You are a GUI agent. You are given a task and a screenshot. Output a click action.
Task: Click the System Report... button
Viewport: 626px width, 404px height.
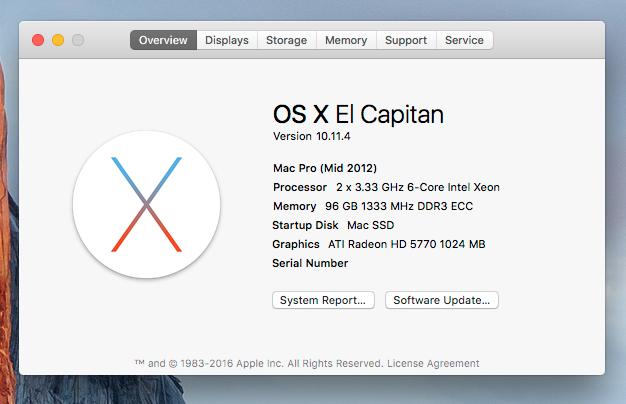[x=323, y=300]
